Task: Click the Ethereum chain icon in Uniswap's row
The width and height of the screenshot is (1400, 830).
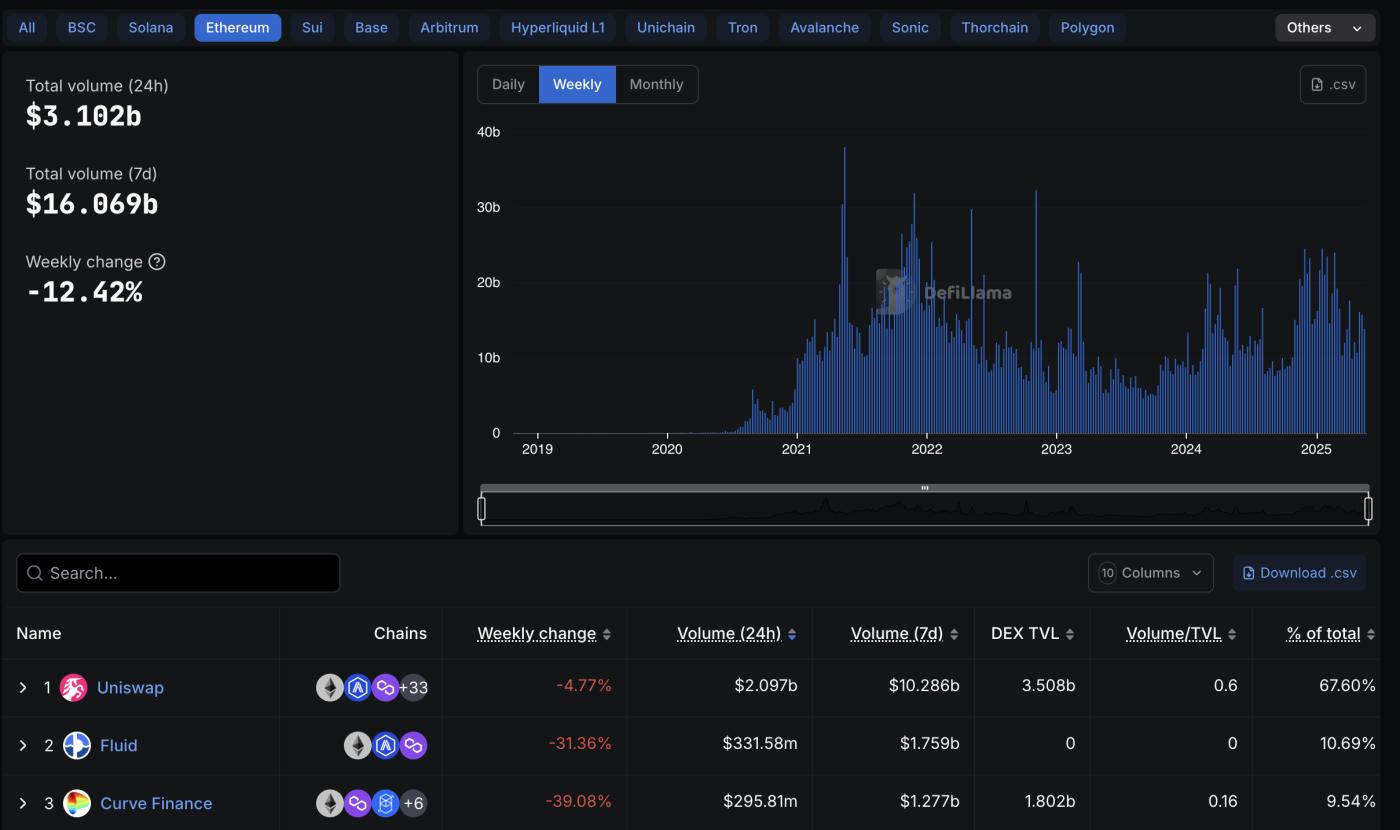Action: [330, 687]
